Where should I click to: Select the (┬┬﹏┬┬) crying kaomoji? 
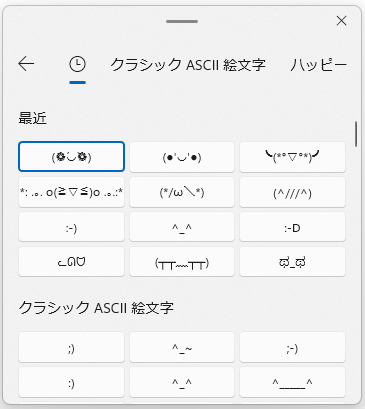click(x=182, y=262)
